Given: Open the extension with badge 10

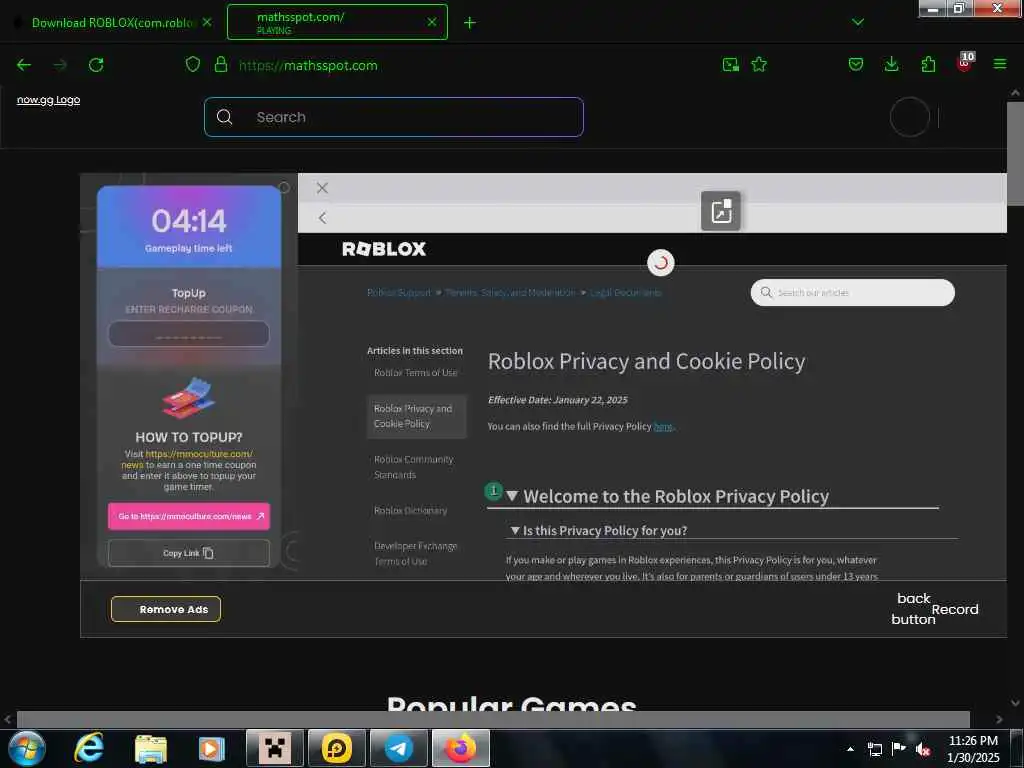Looking at the screenshot, I should pyautogui.click(x=965, y=63).
